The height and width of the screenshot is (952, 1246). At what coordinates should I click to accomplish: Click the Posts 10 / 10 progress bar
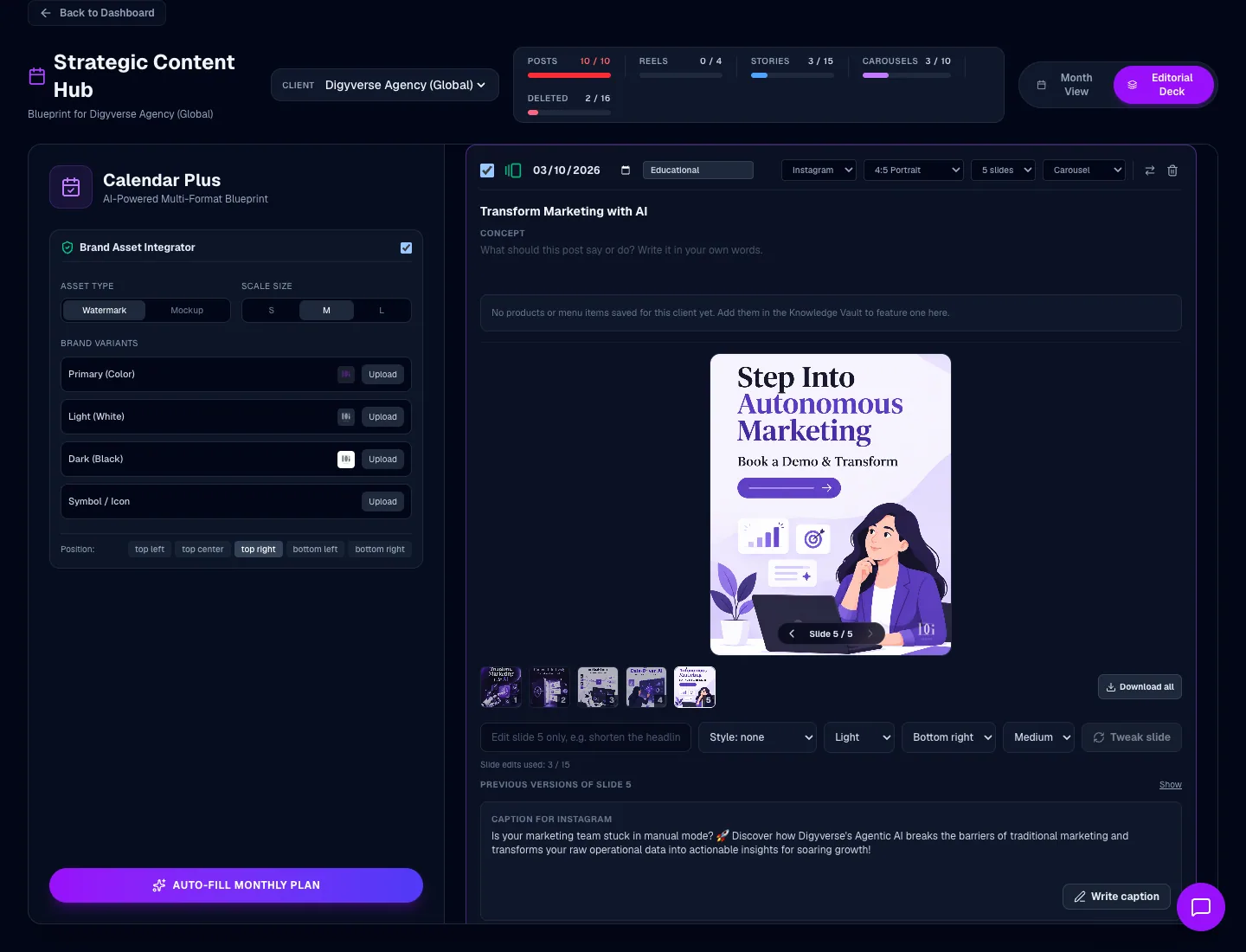click(x=569, y=75)
